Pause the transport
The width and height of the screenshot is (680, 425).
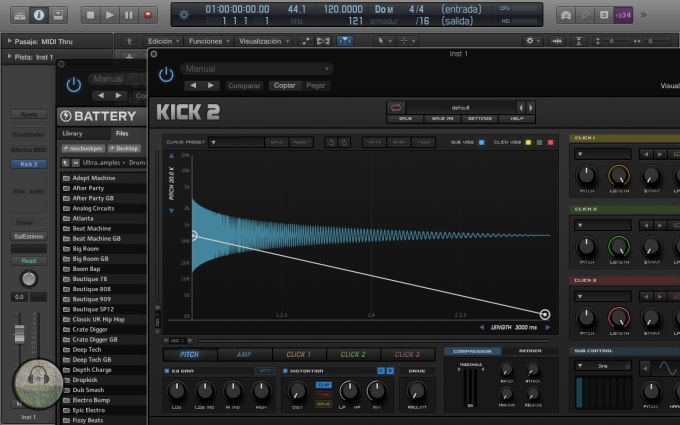coord(128,15)
